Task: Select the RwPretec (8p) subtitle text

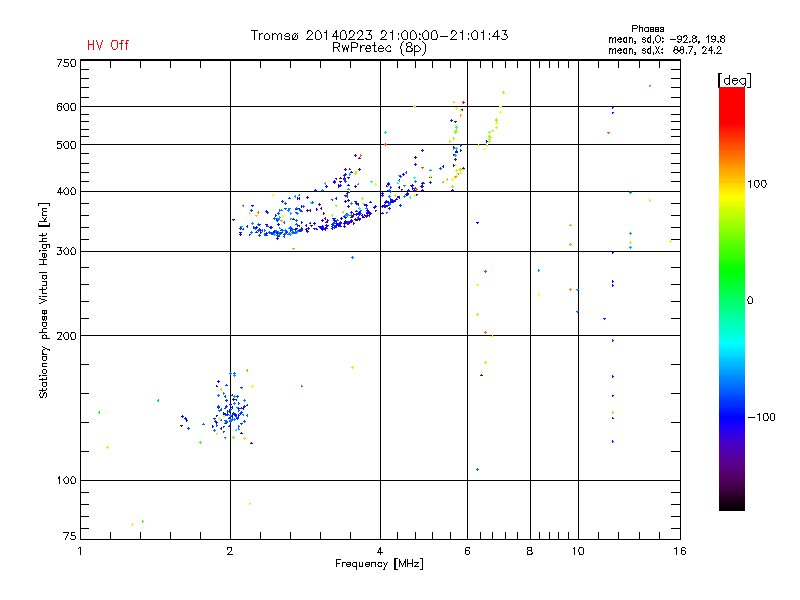Action: tap(379, 47)
